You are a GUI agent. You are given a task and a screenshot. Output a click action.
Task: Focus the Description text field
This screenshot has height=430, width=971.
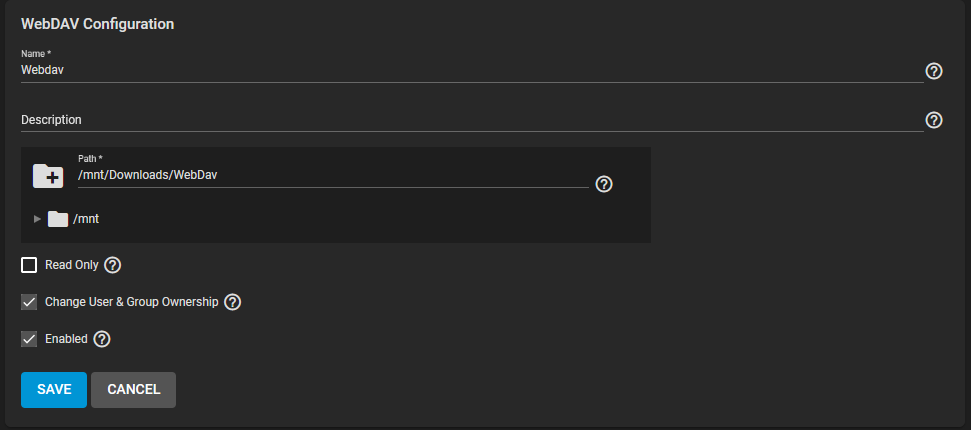point(472,120)
